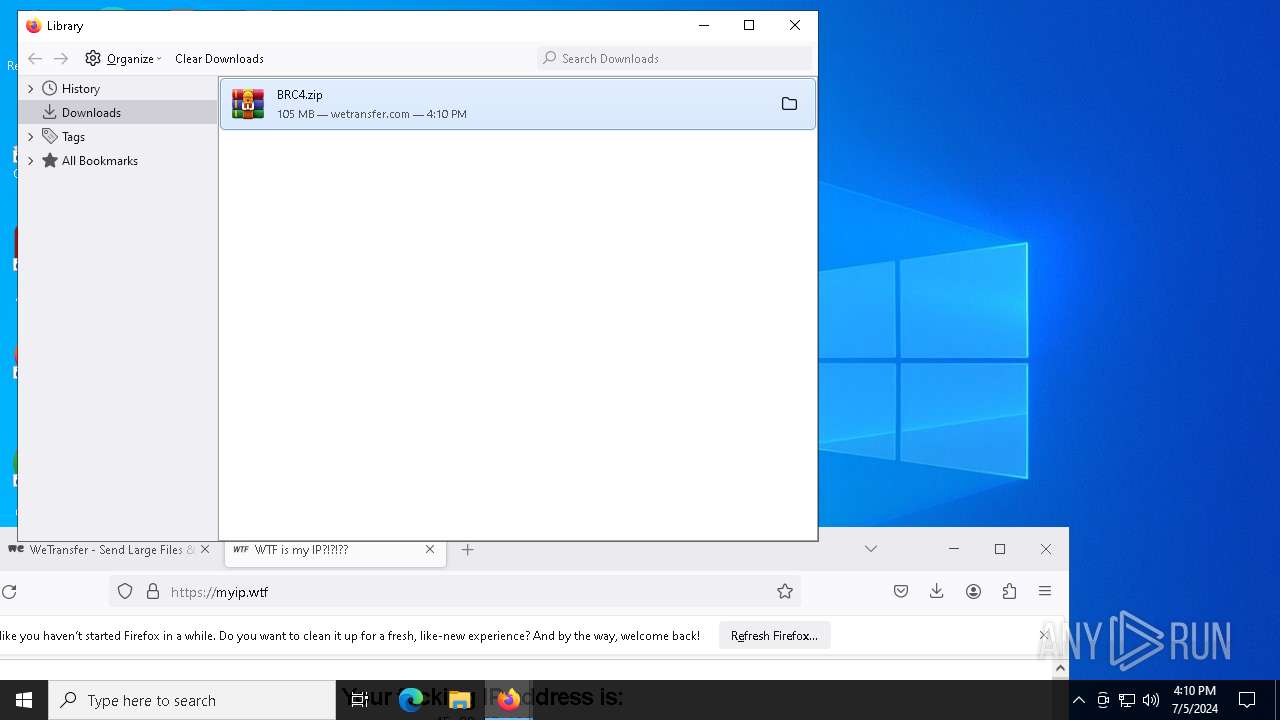Select All Bookmarks in sidebar

tap(99, 160)
